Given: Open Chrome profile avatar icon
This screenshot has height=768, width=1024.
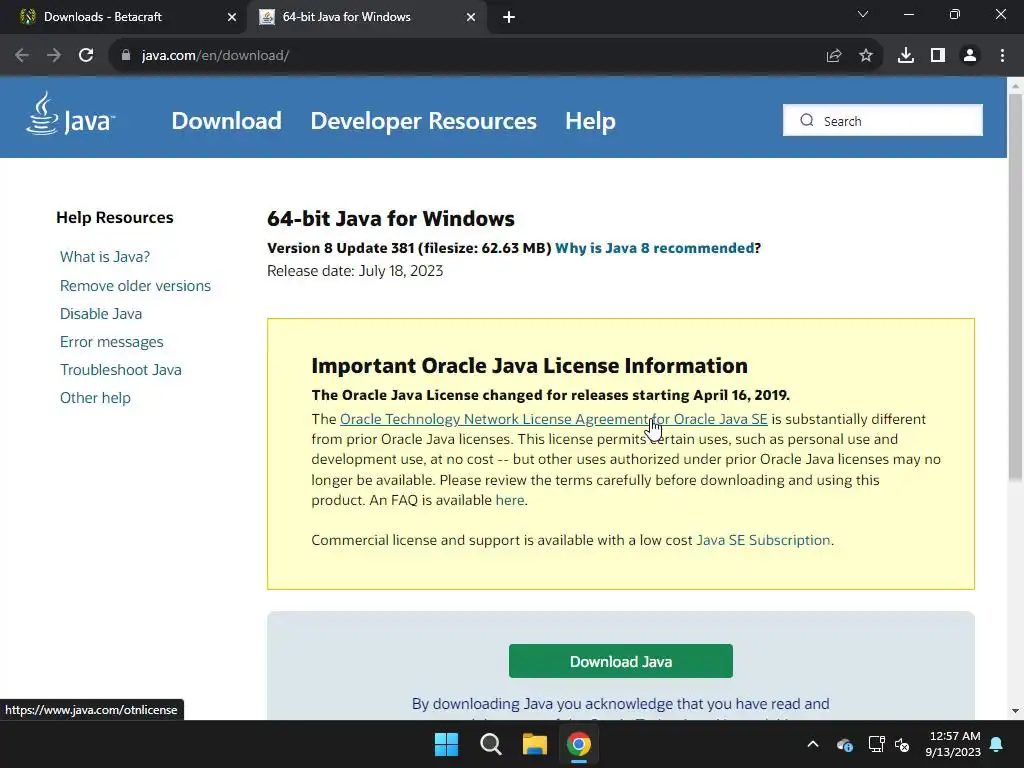Looking at the screenshot, I should (970, 56).
